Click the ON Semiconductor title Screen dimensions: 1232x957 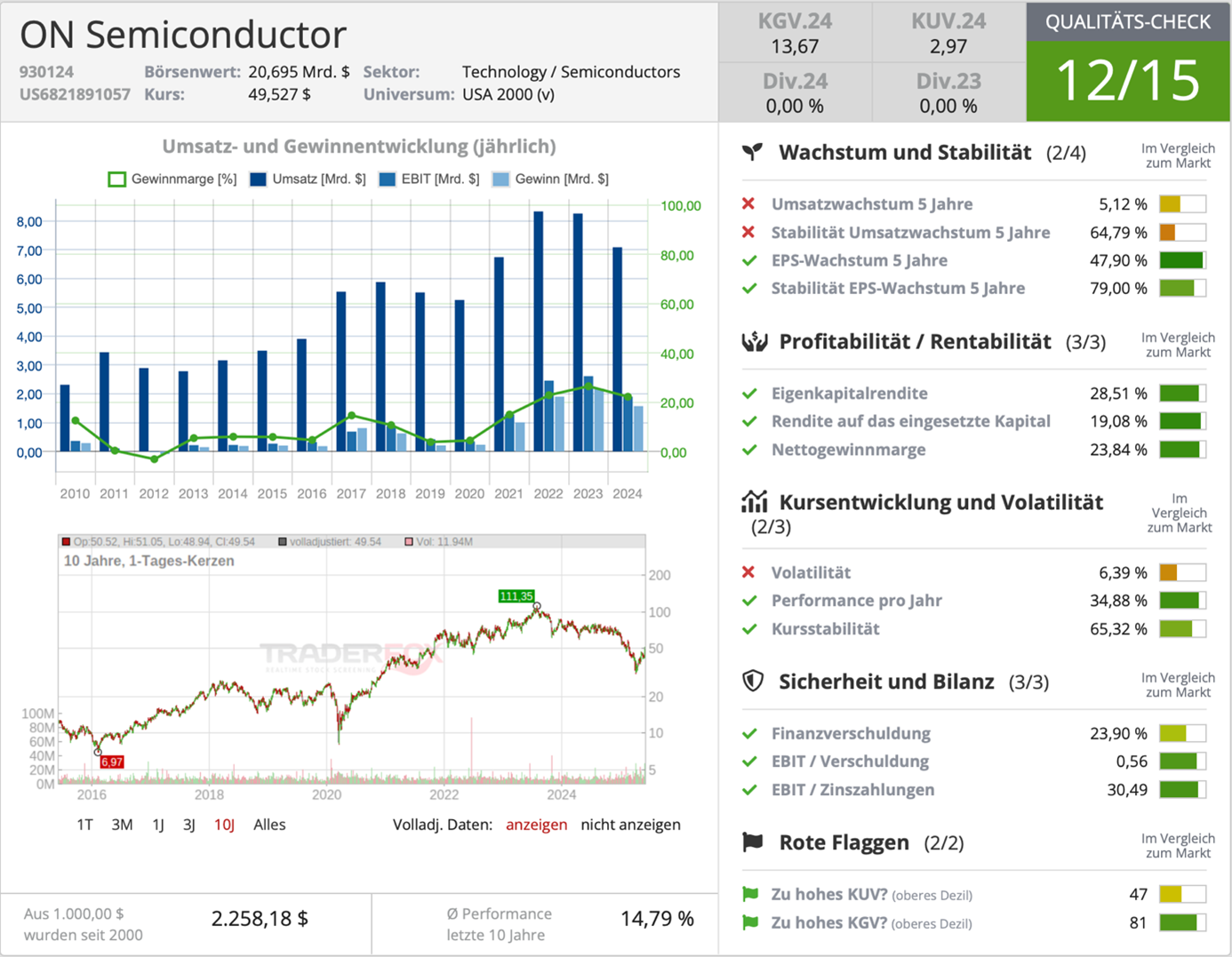pos(183,35)
